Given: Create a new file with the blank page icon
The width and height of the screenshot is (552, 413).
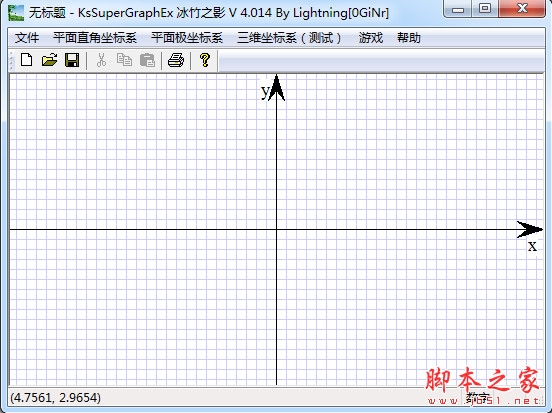Looking at the screenshot, I should 27,60.
